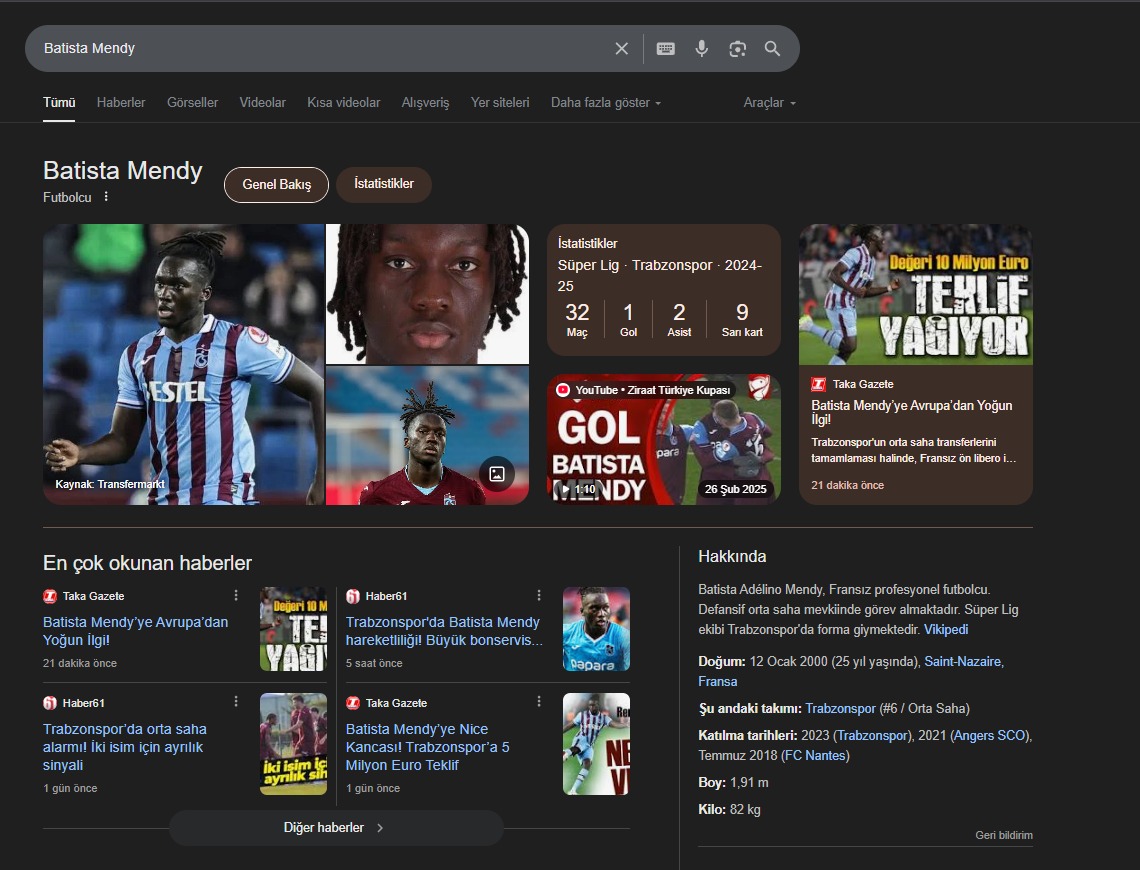Select the Tümü results tab
The image size is (1140, 870).
(x=59, y=102)
